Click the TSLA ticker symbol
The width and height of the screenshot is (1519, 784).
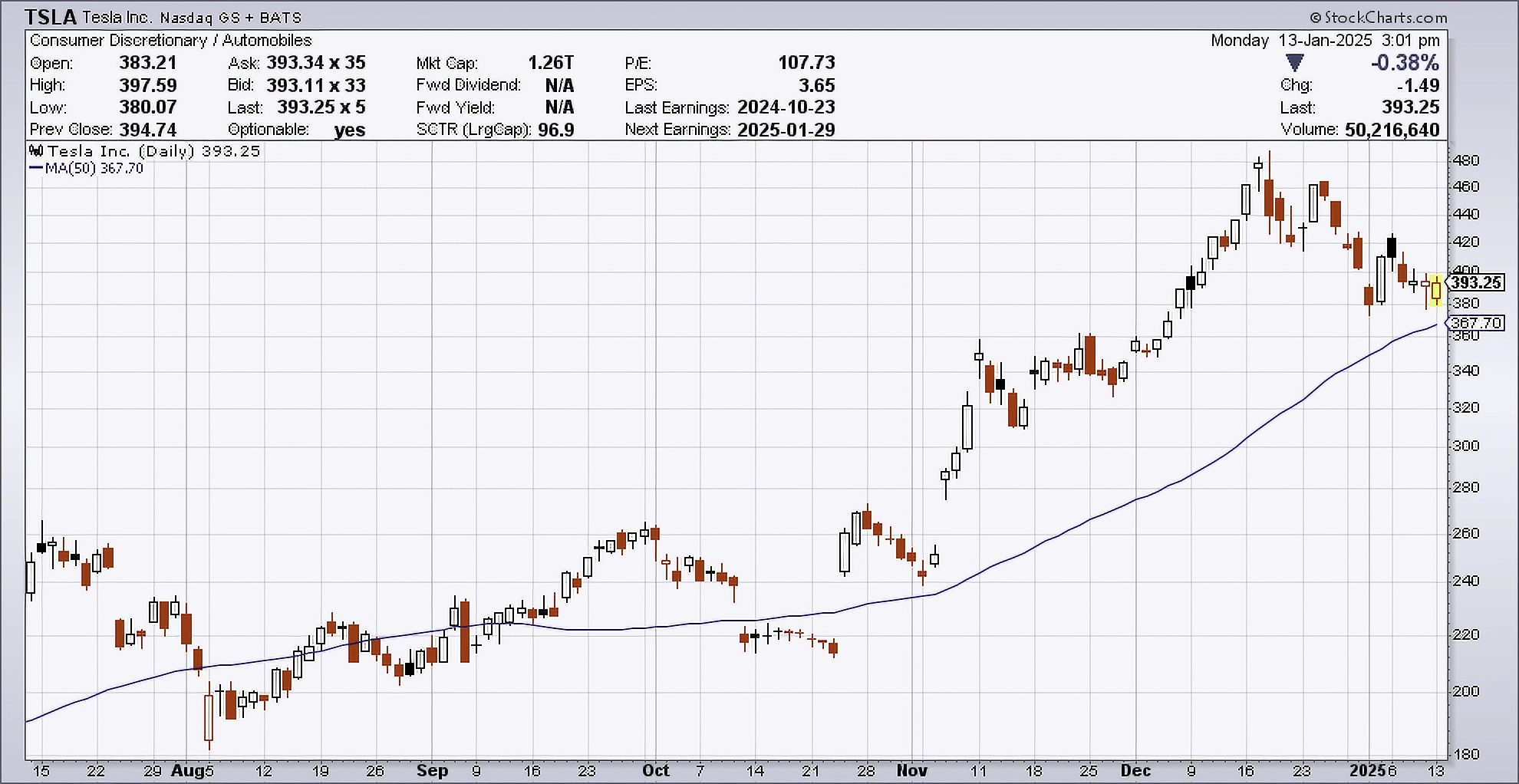(51, 16)
